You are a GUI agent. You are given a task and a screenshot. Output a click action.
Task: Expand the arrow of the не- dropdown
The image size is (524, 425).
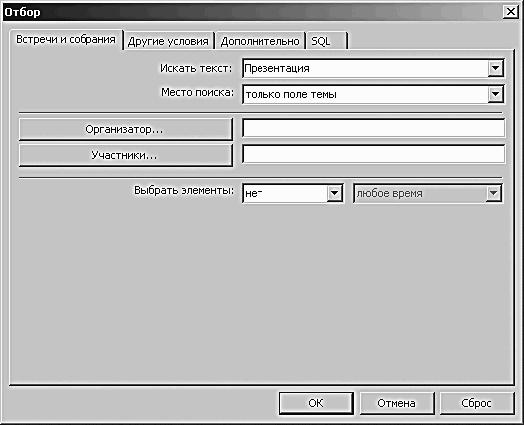coord(334,193)
